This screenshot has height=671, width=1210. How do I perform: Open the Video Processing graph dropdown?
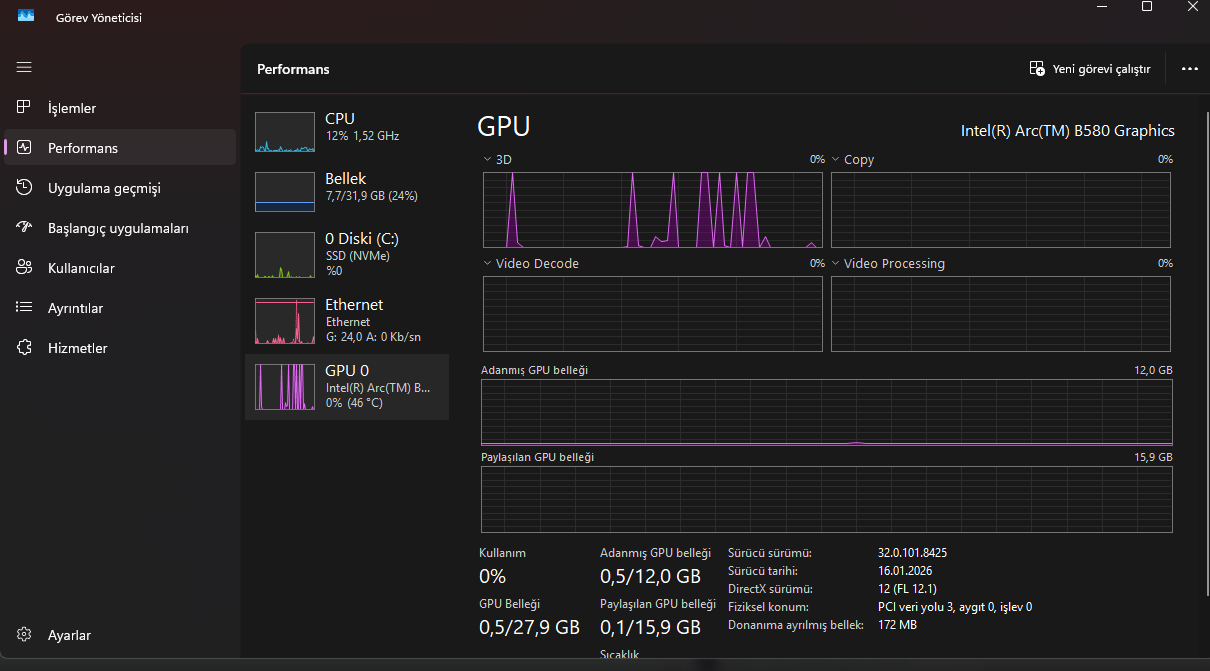click(x=835, y=264)
